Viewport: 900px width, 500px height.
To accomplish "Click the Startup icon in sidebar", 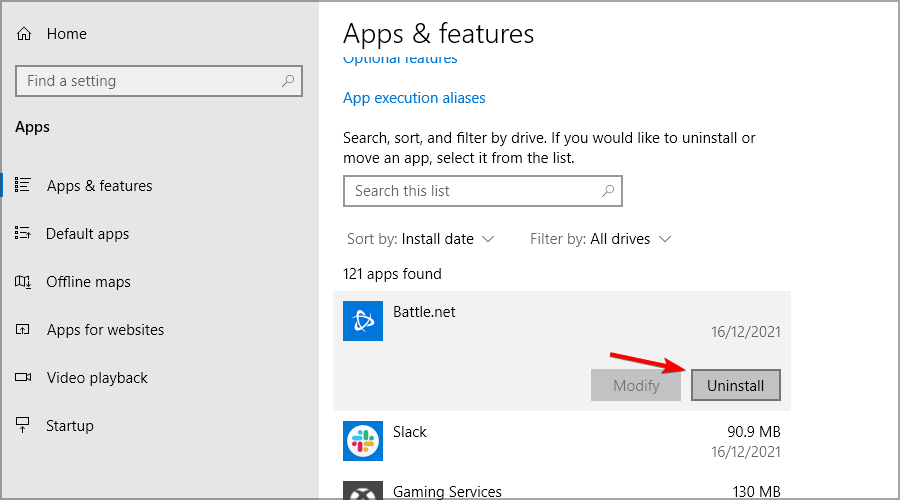I will (23, 425).
